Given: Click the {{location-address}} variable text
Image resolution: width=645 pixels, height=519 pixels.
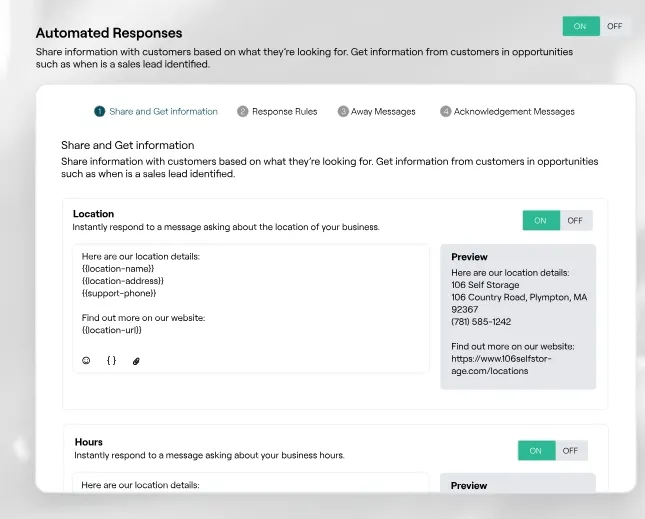Looking at the screenshot, I should point(123,281).
